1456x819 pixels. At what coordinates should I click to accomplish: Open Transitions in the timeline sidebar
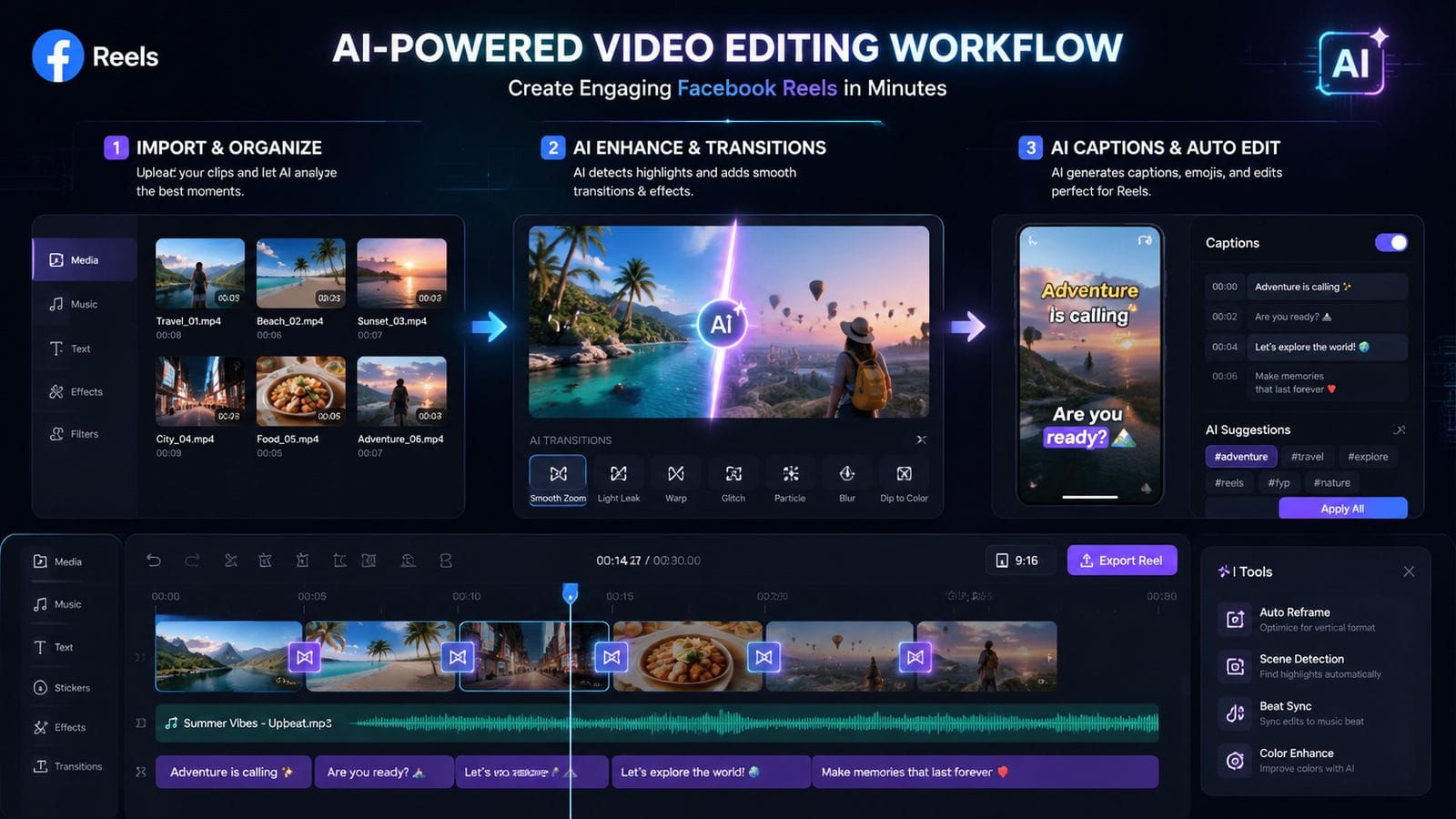pyautogui.click(x=68, y=766)
